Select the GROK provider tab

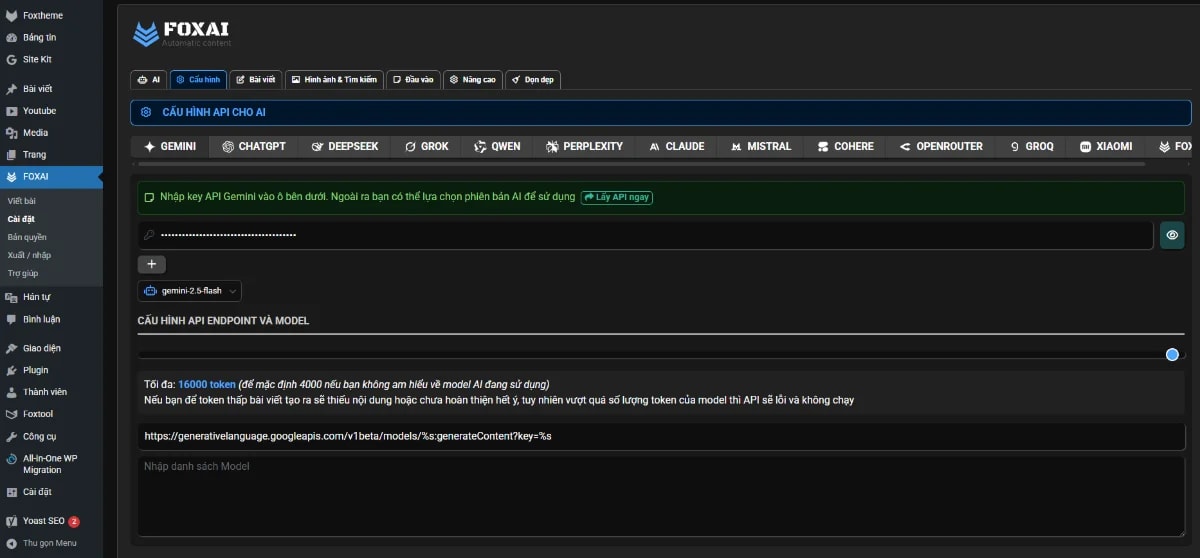point(426,146)
